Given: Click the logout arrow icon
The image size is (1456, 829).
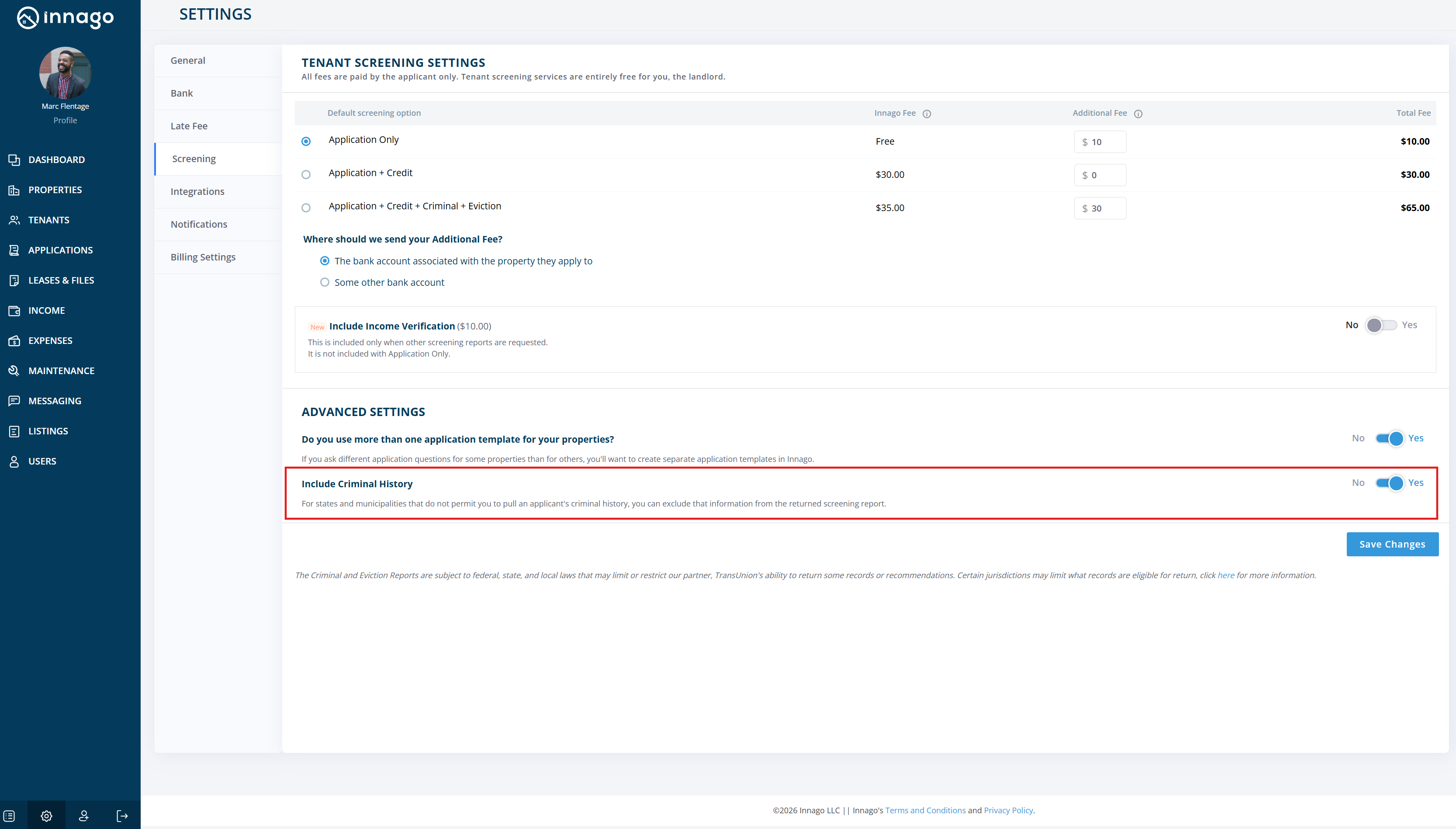Looking at the screenshot, I should [122, 816].
